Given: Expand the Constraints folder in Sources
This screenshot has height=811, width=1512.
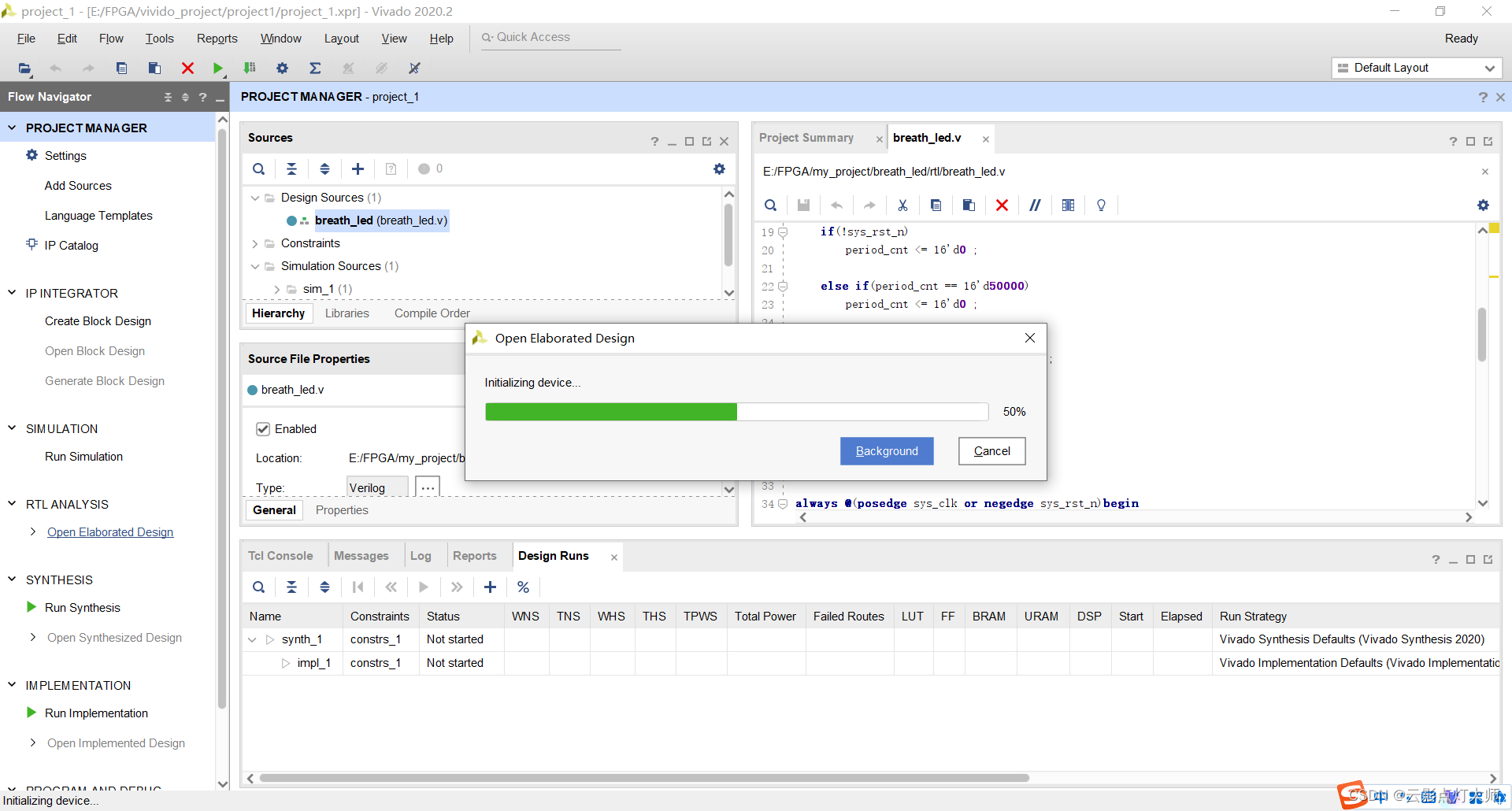Looking at the screenshot, I should [x=254, y=243].
